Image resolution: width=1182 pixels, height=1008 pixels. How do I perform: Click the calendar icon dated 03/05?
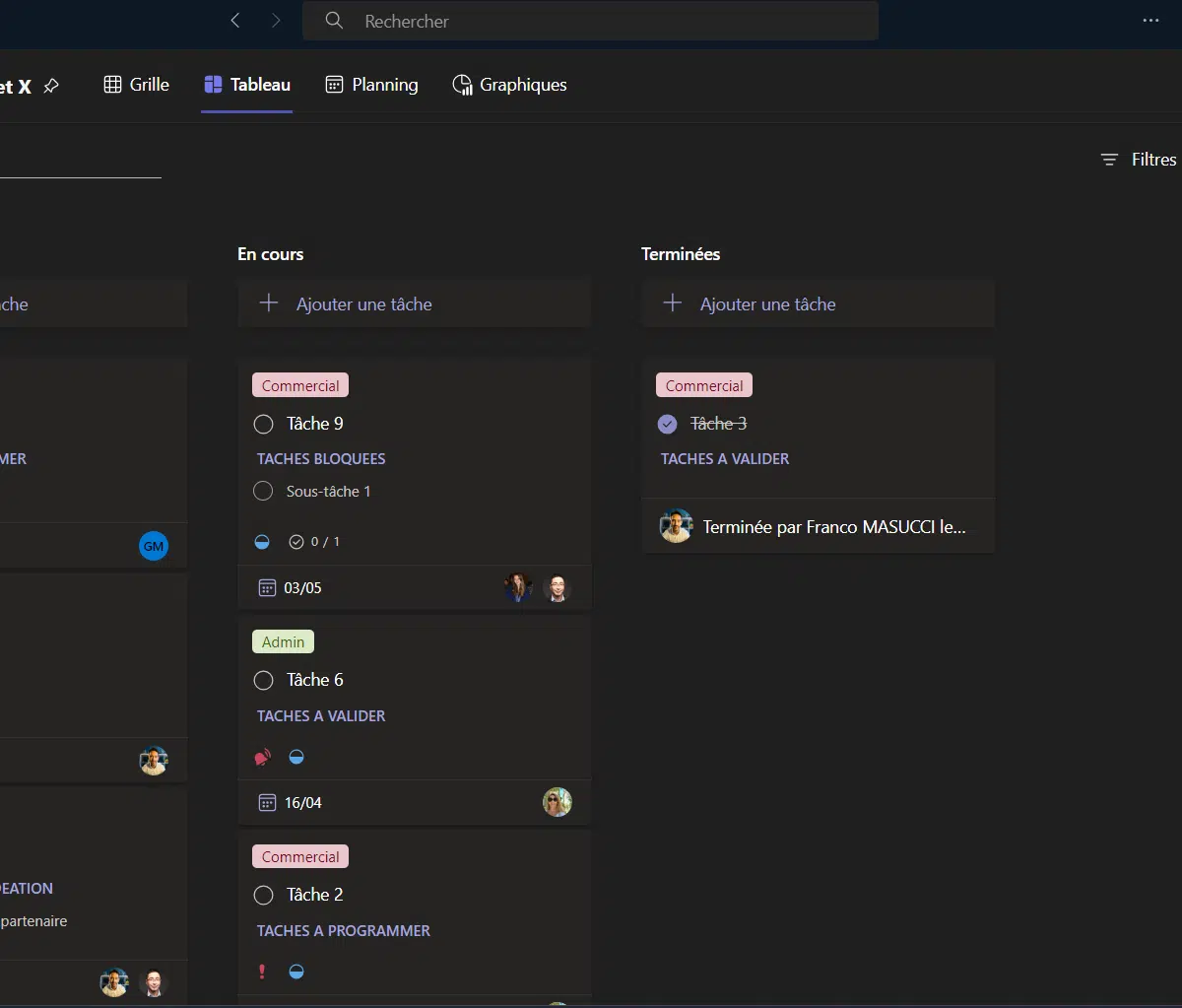(267, 588)
